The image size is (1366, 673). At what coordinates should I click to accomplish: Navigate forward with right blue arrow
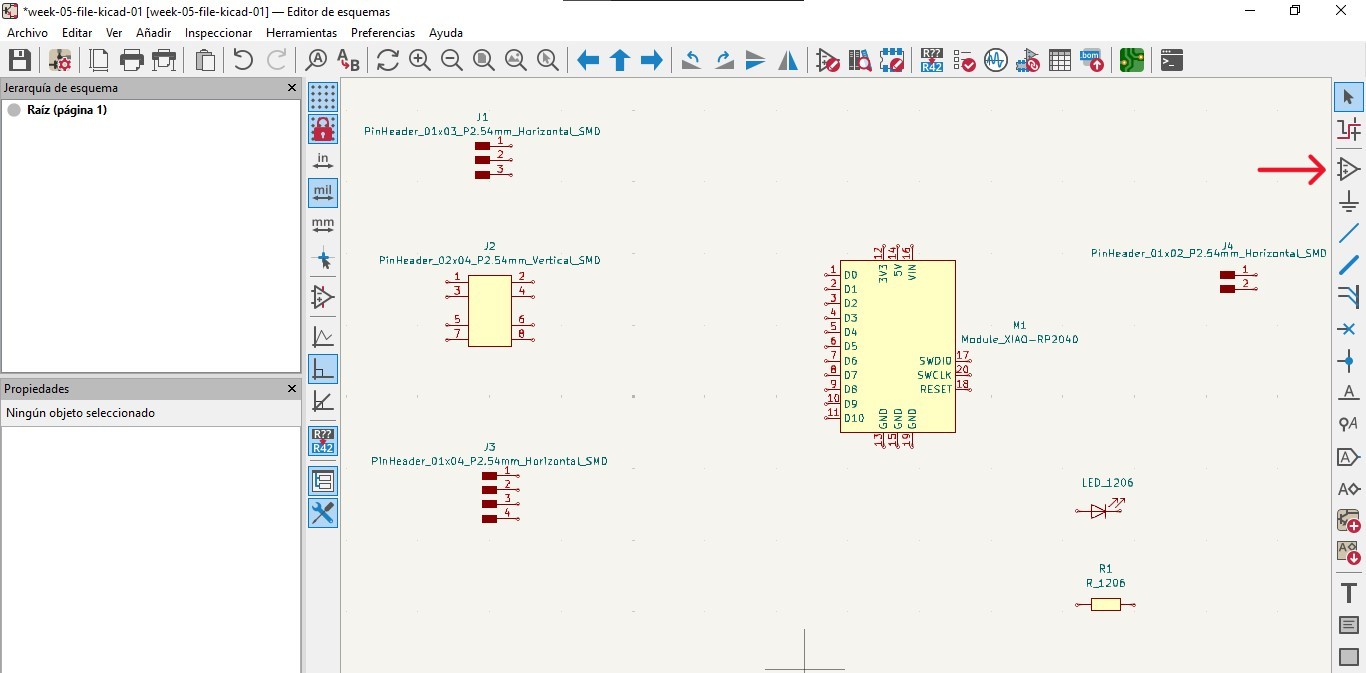click(652, 60)
